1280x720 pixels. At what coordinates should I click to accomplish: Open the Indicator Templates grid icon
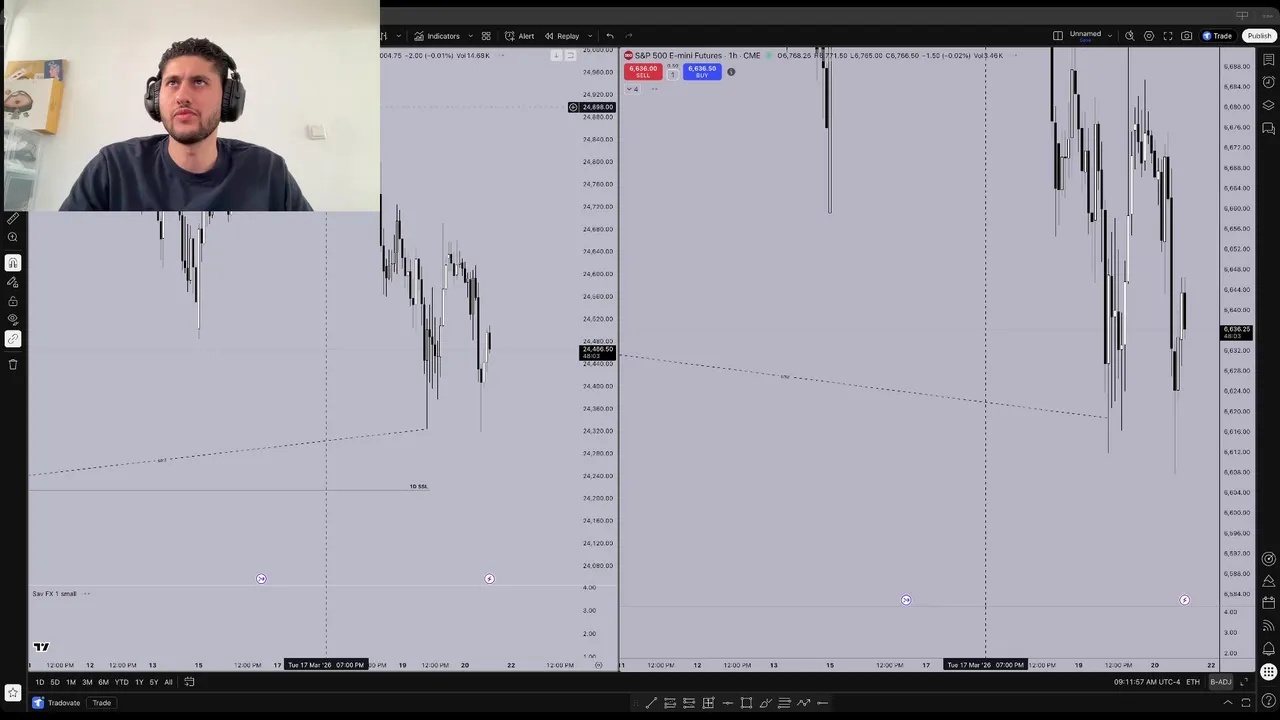tap(486, 36)
